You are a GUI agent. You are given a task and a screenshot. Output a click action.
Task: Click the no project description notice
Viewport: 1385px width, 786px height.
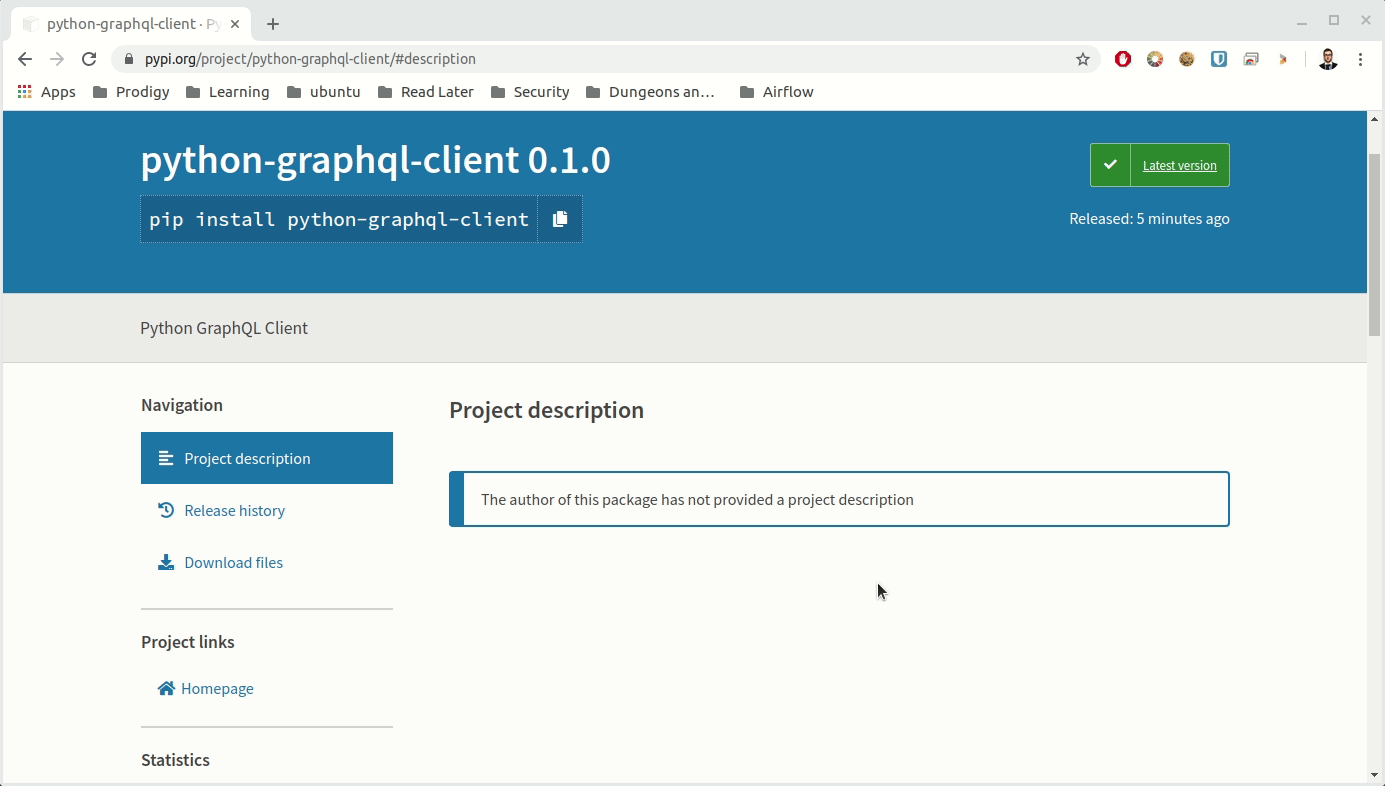(x=839, y=499)
